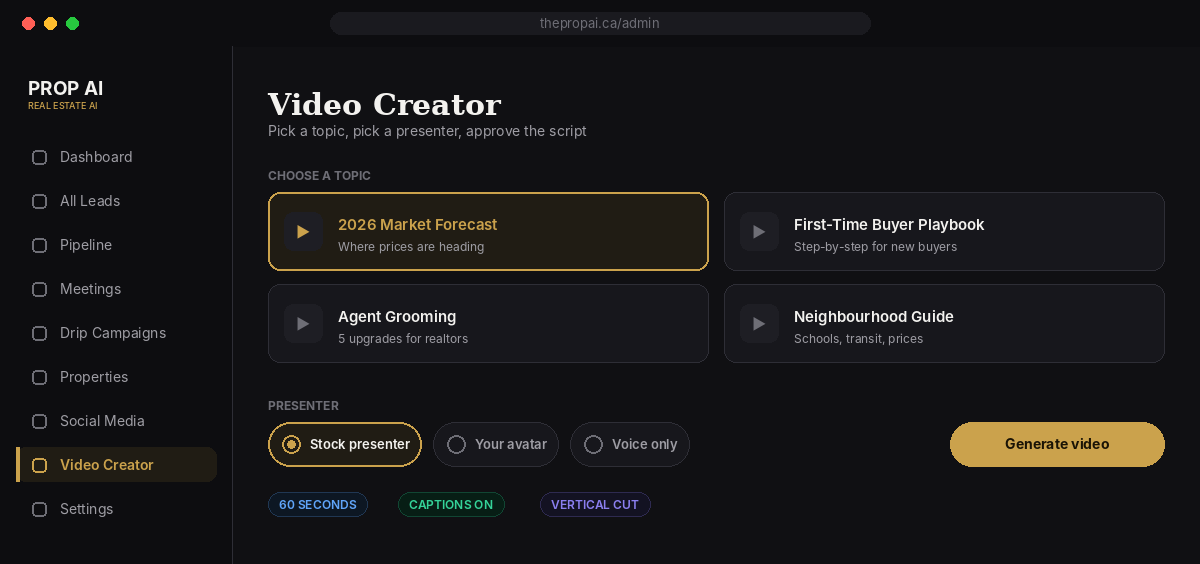Toggle the 60 SECONDS chip

[x=318, y=505]
